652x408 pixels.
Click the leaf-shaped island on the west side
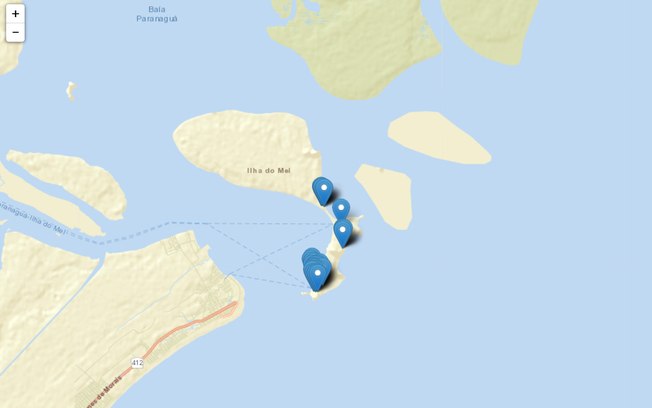[x=69, y=183]
